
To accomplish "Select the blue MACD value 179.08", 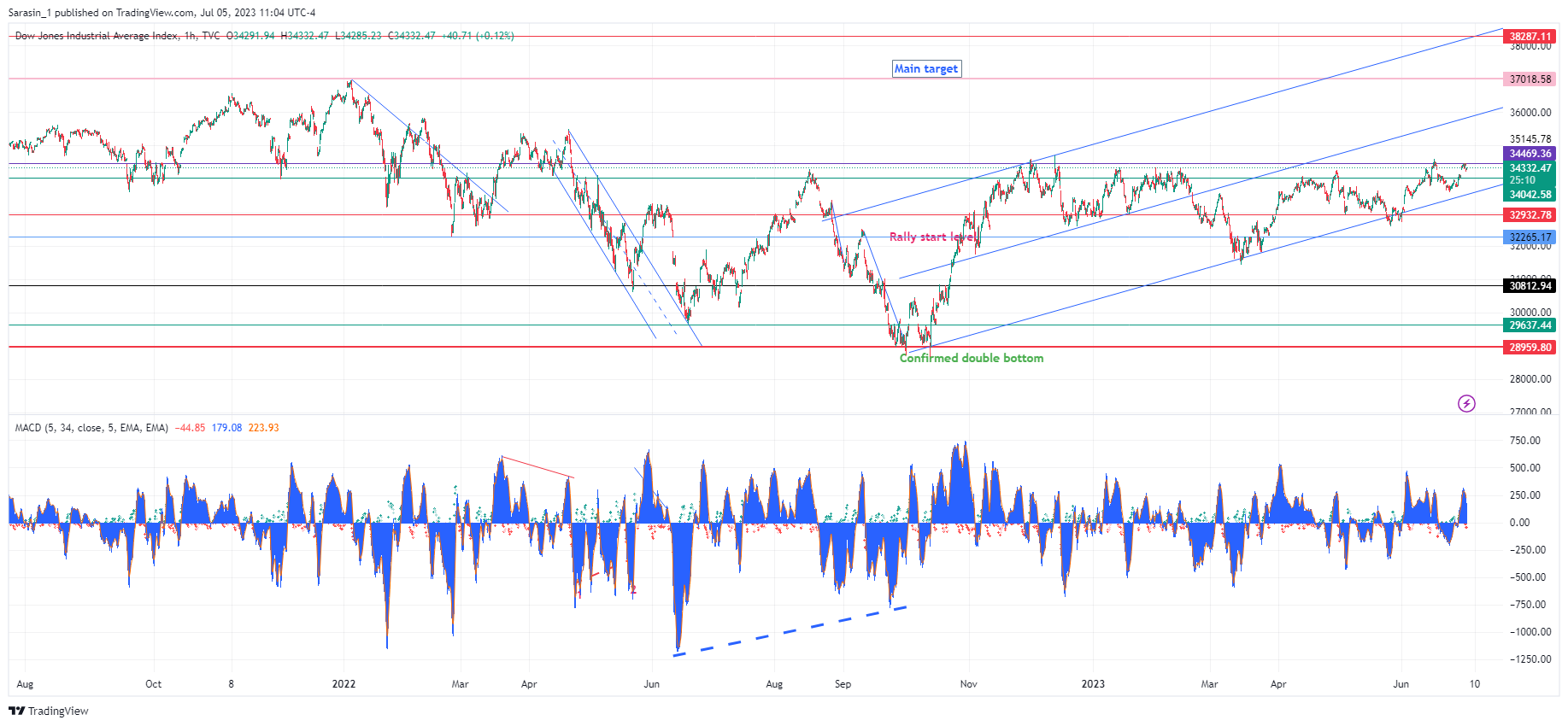I will [x=226, y=428].
